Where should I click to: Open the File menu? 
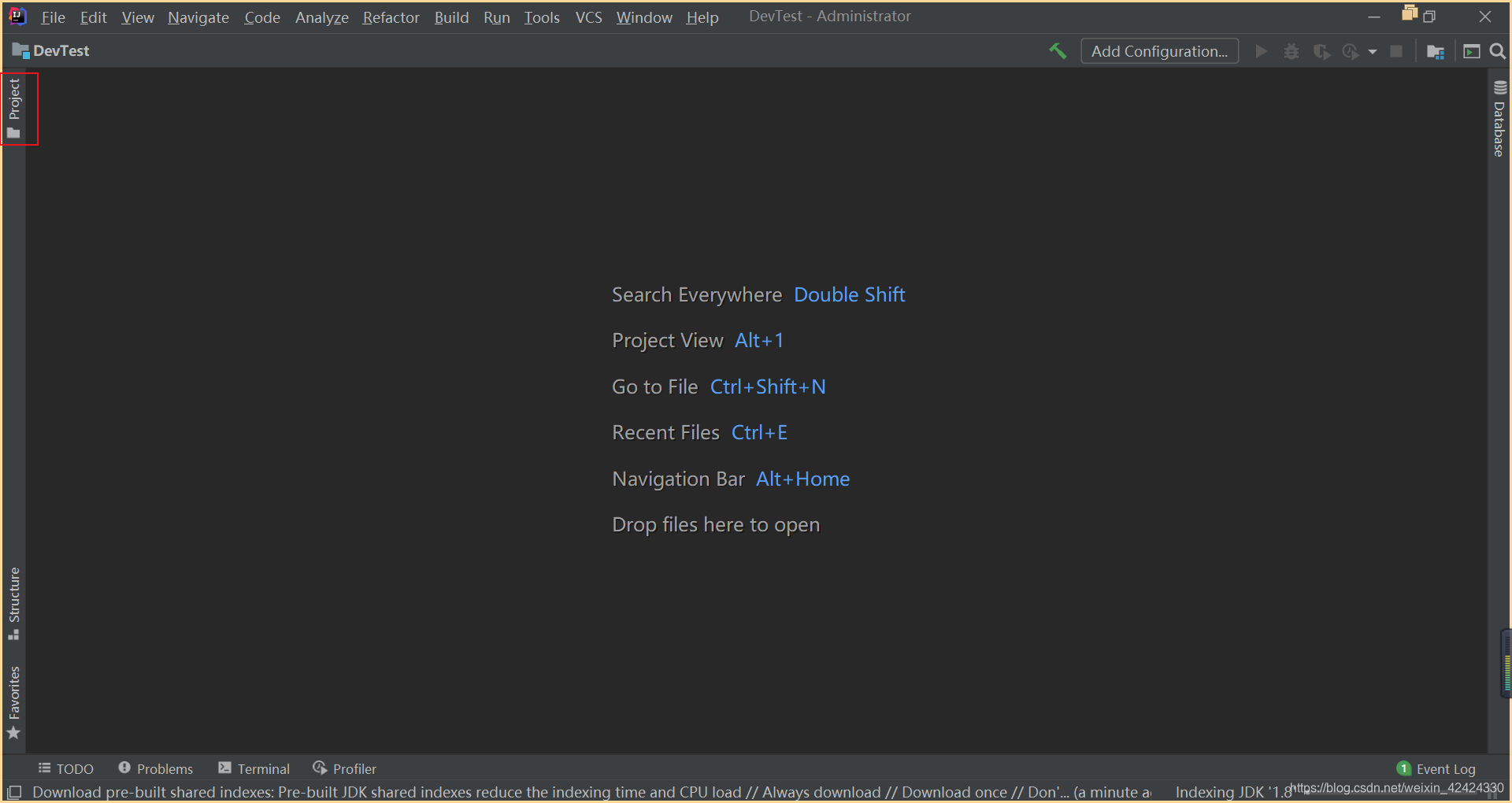[x=53, y=17]
